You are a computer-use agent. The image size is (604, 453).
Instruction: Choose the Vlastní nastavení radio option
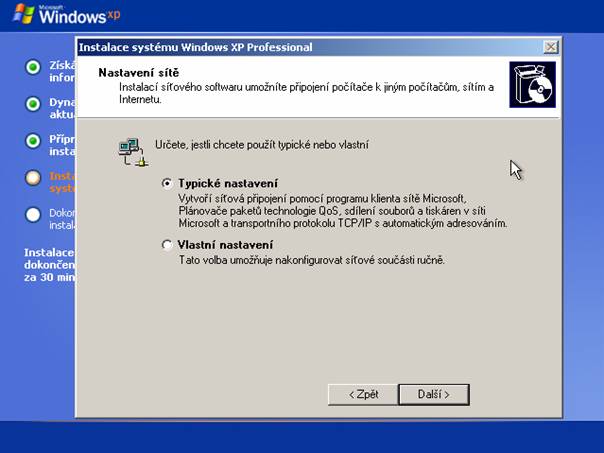pos(167,245)
